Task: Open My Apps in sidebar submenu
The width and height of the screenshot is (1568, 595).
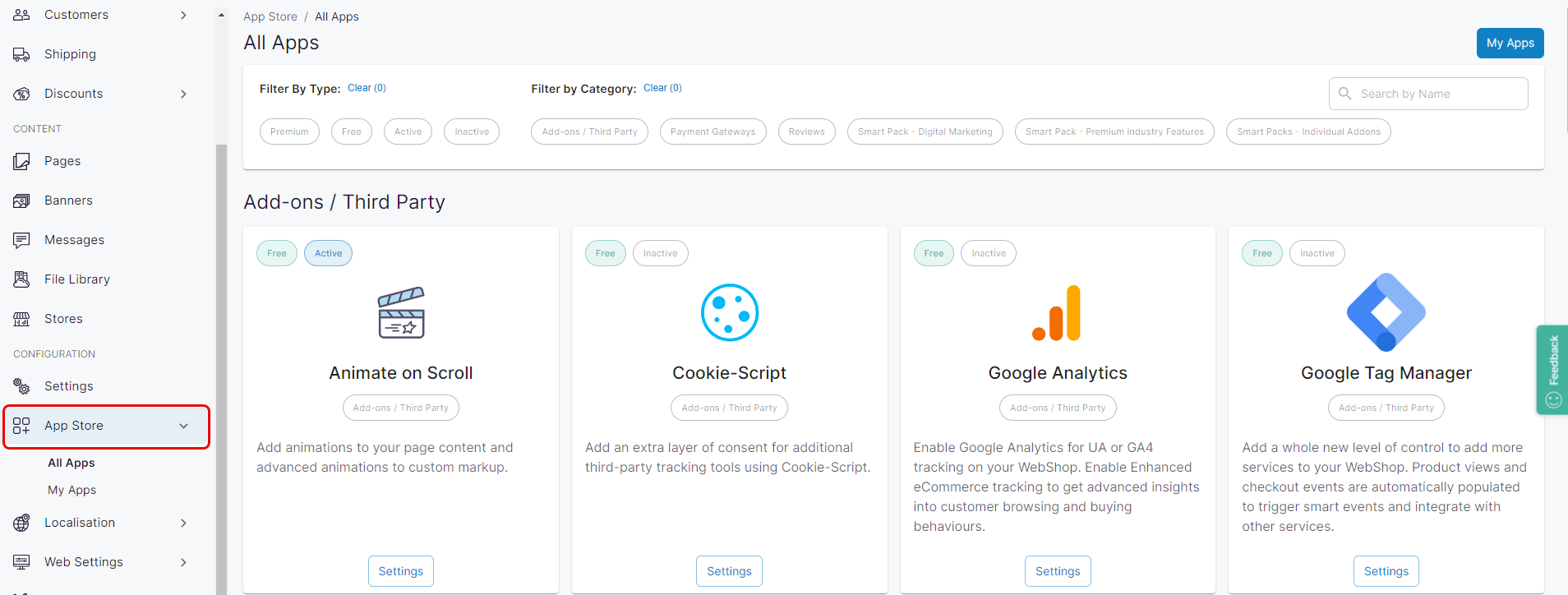Action: click(71, 490)
